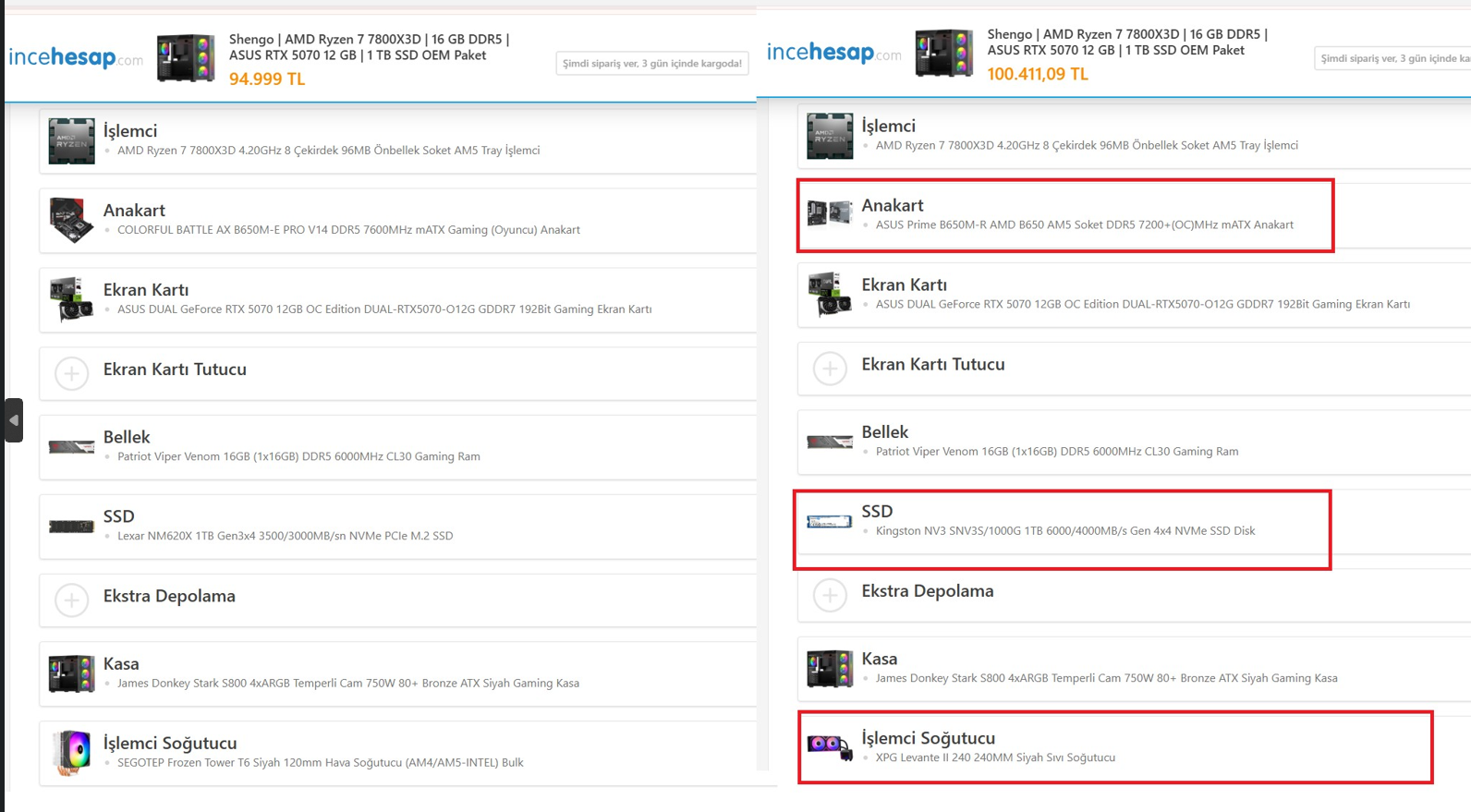Open the SSD heading above the Kingston drive
Image resolution: width=1471 pixels, height=812 pixels.
pyautogui.click(x=878, y=511)
